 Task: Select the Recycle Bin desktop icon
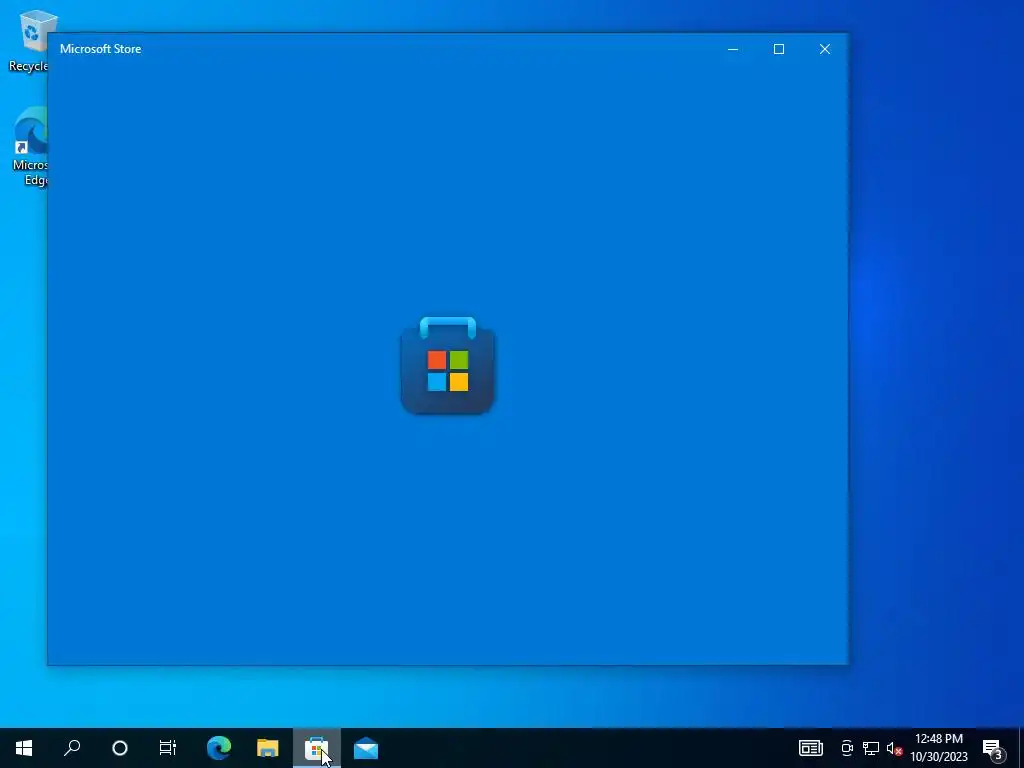pos(28,41)
